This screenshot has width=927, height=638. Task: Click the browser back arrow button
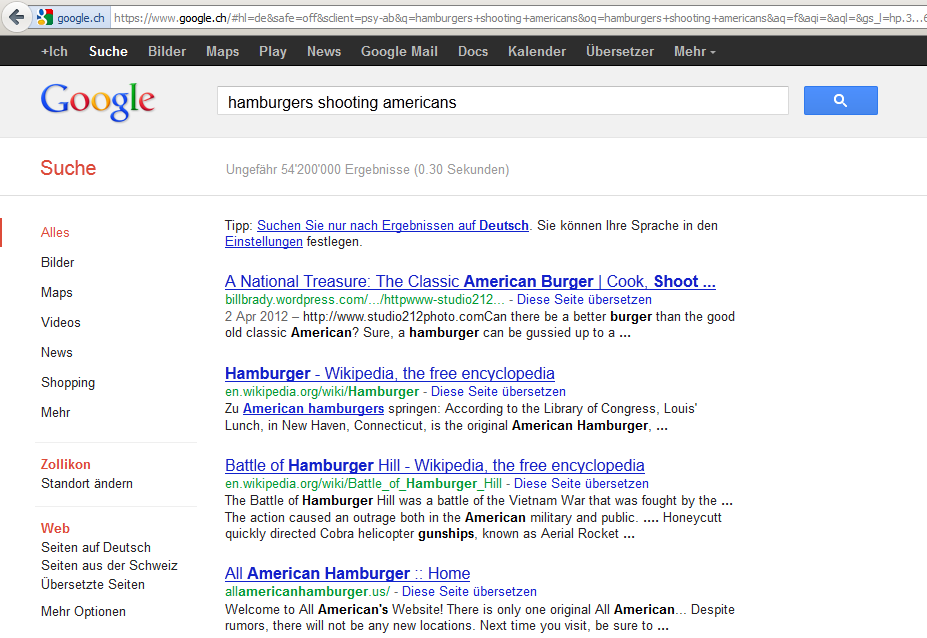(17, 17)
